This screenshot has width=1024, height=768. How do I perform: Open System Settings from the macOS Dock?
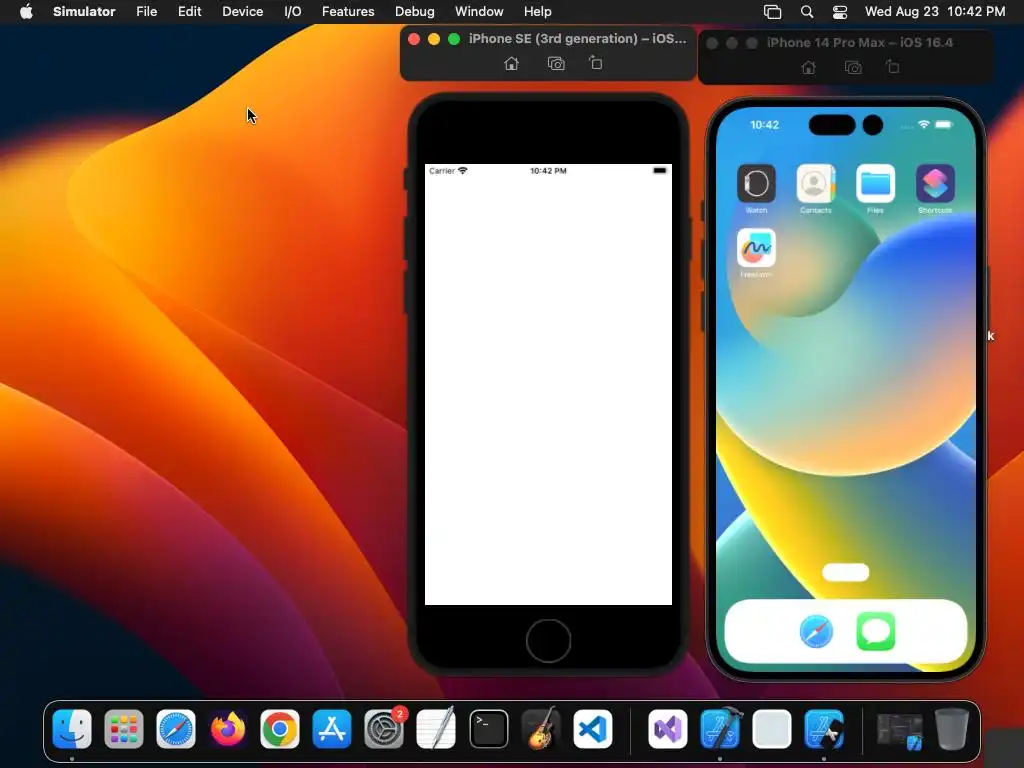[x=384, y=728]
